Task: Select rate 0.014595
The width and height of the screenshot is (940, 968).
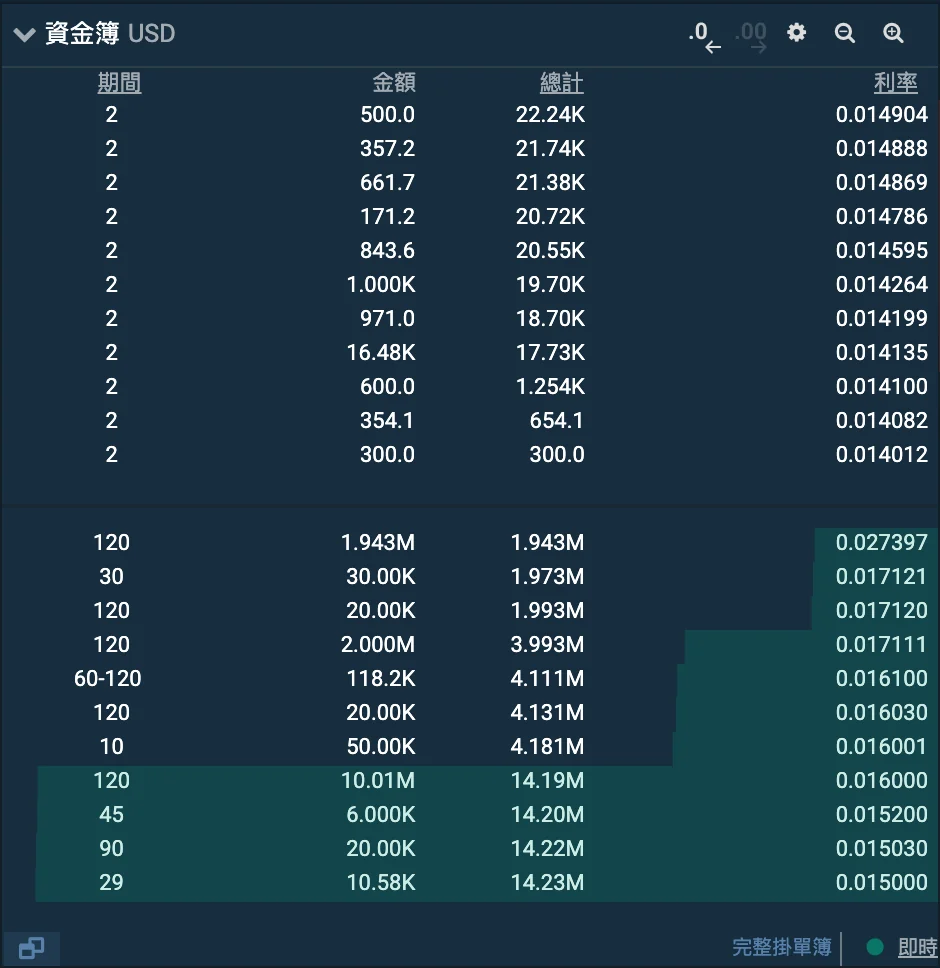Action: click(x=881, y=250)
